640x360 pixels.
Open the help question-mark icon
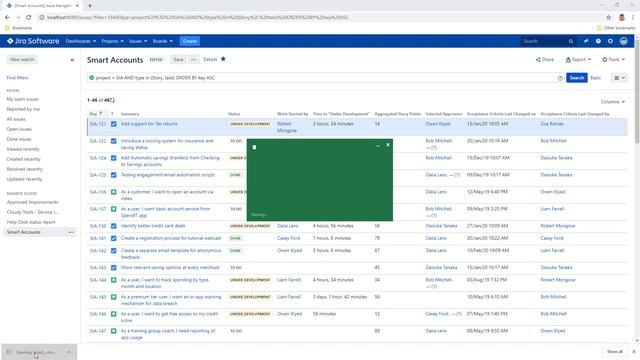pos(598,41)
